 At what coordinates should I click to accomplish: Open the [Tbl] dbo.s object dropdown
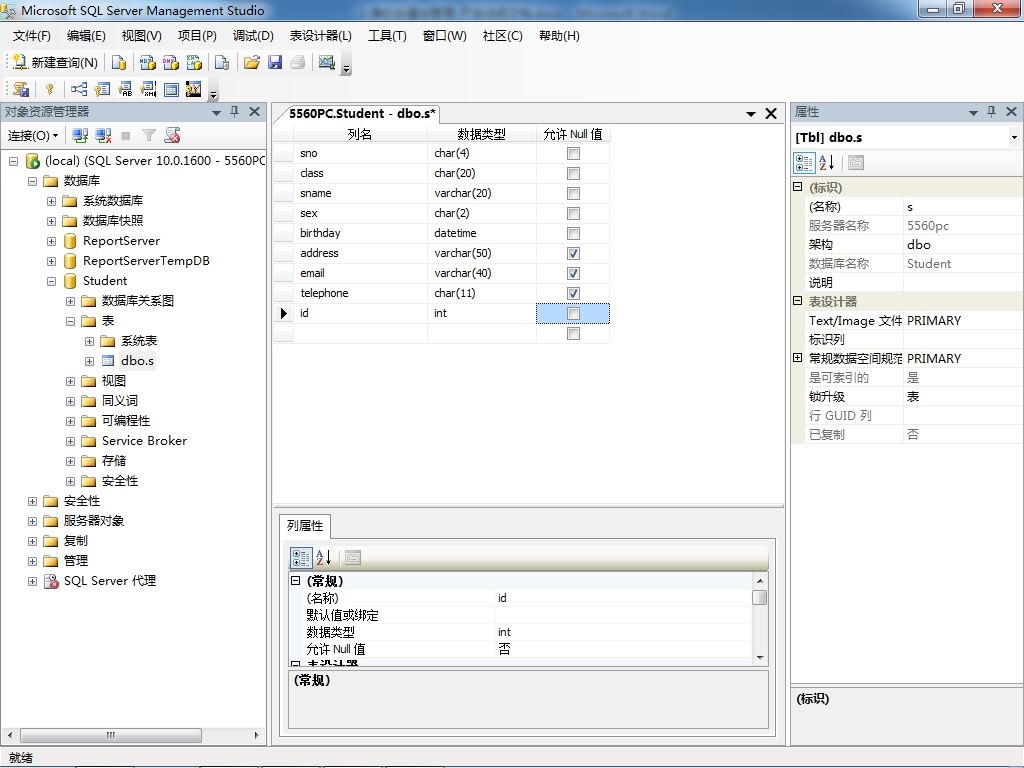tap(1014, 138)
